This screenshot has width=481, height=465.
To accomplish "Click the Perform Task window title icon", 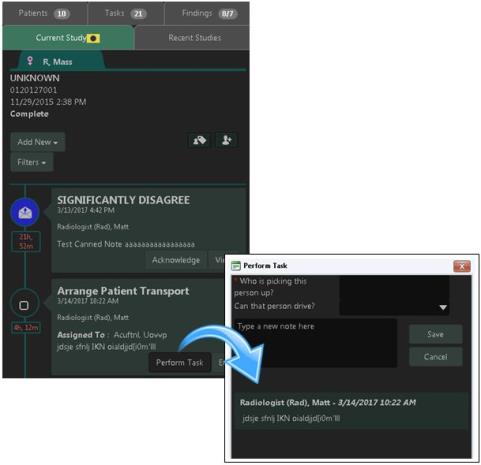I will click(236, 266).
